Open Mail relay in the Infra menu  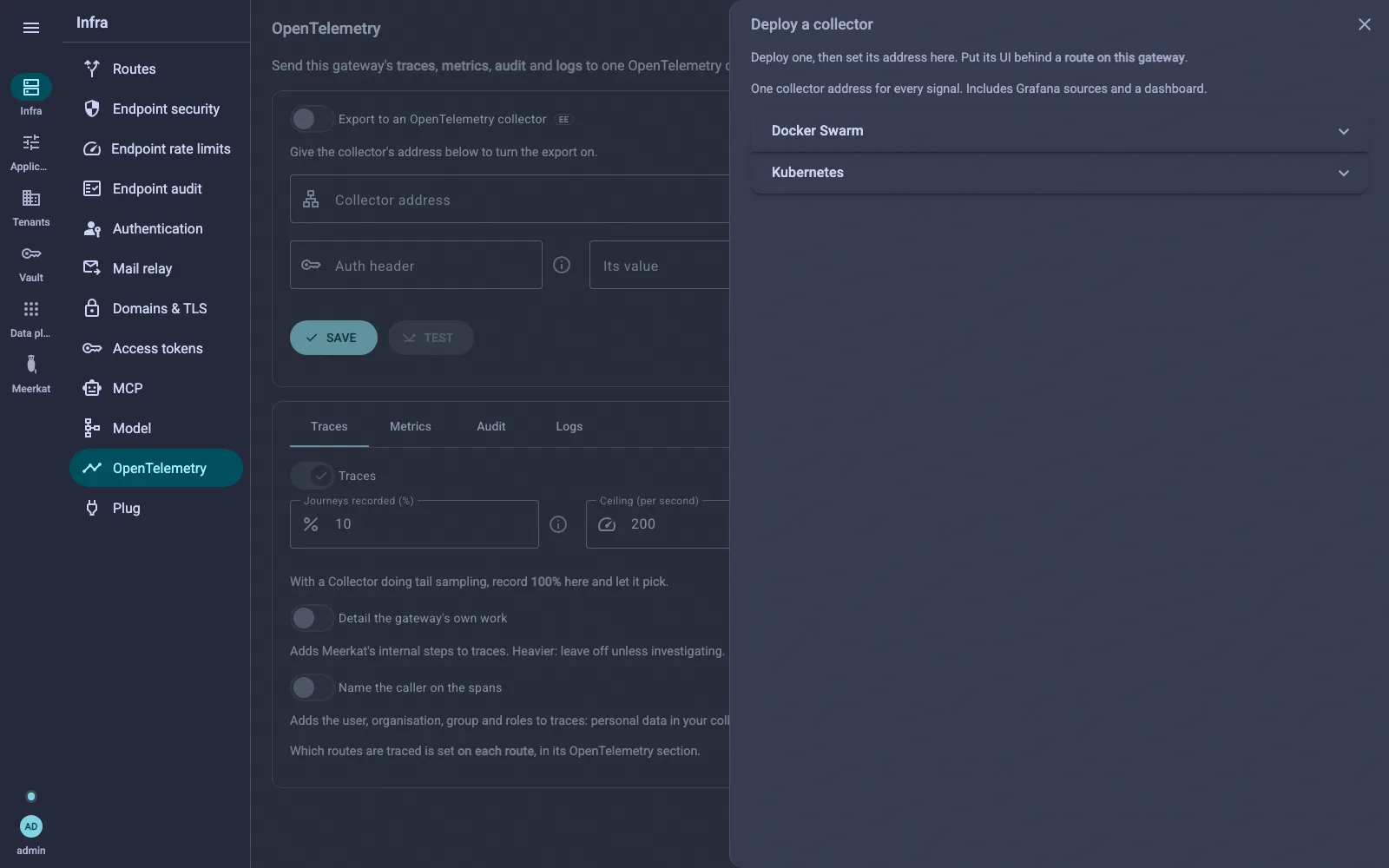click(156, 268)
